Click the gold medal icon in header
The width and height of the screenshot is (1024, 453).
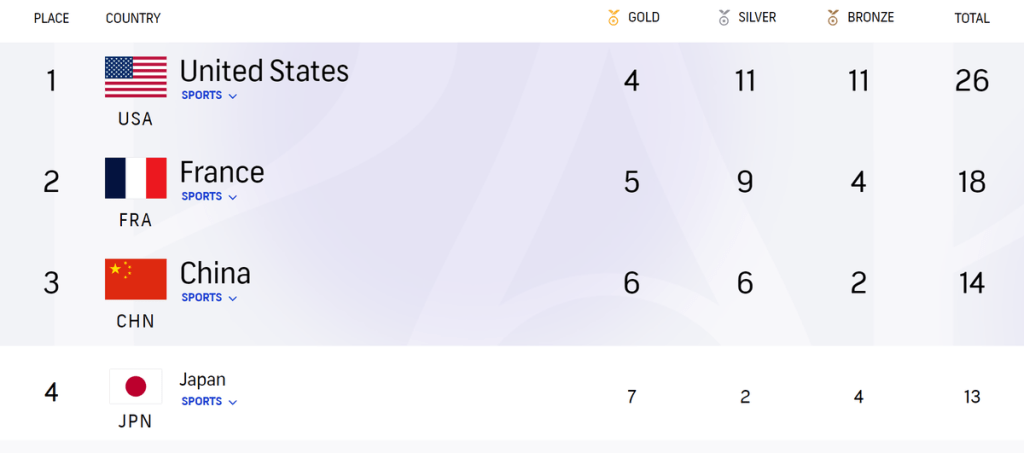tap(614, 18)
